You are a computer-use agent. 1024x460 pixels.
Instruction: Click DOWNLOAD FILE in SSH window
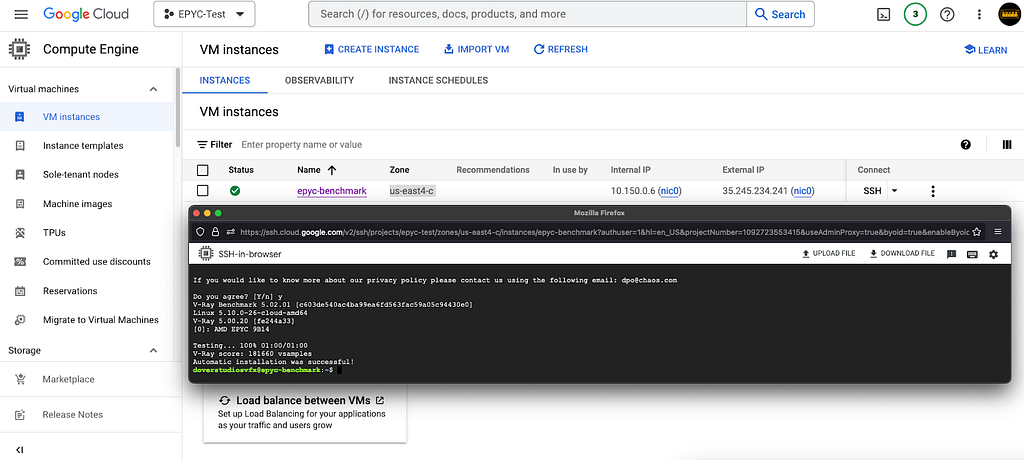coord(902,254)
